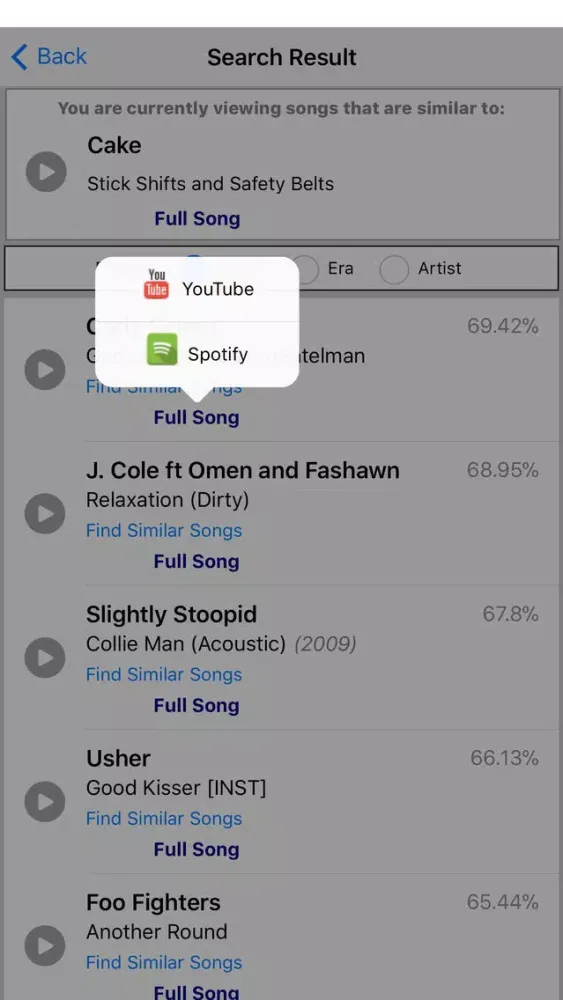
Task: Find Similar Songs to Good Kisser [INST]
Action: click(164, 819)
